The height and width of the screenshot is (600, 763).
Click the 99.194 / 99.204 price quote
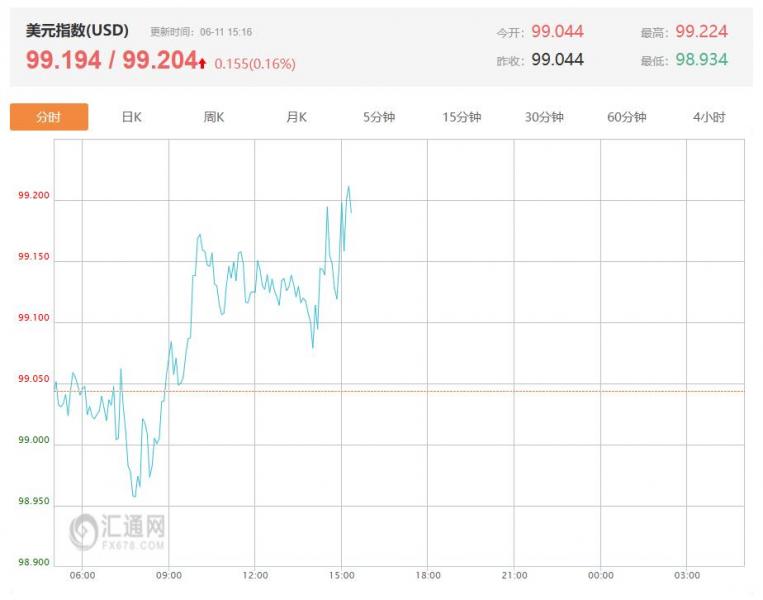click(111, 60)
